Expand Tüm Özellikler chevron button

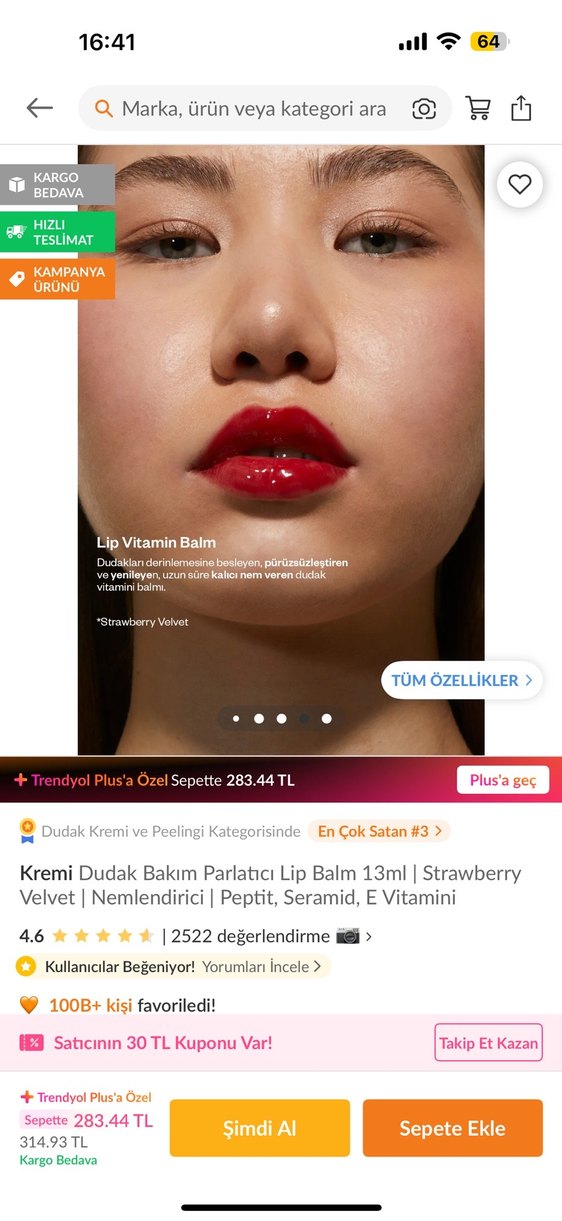click(x=462, y=680)
